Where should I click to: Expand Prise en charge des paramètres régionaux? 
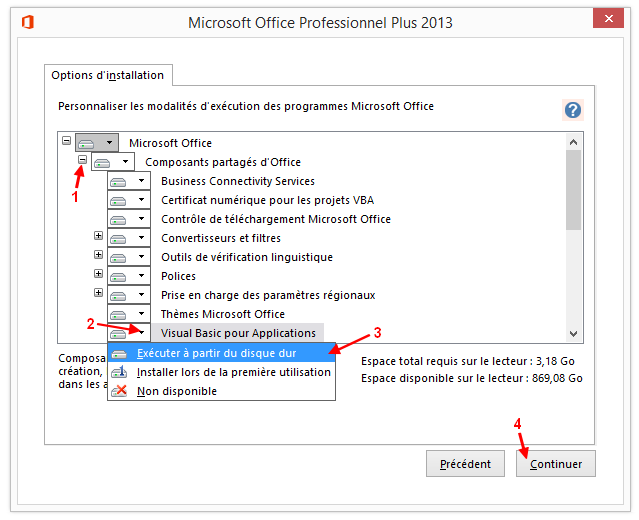pyautogui.click(x=98, y=294)
